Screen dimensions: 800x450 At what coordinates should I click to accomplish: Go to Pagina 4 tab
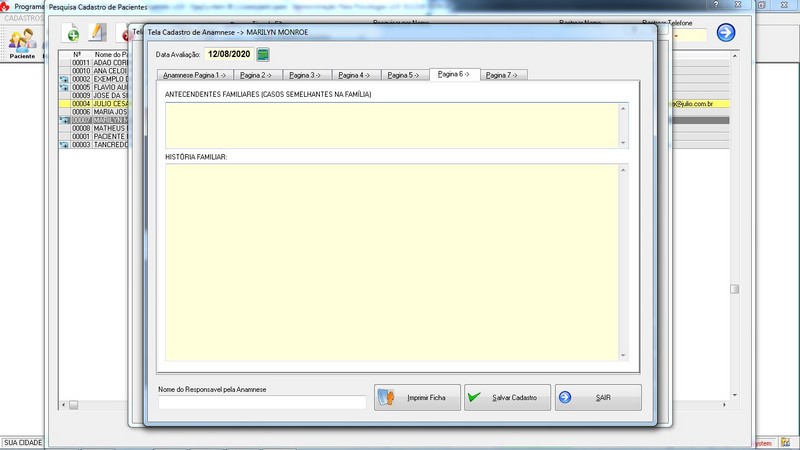pyautogui.click(x=354, y=75)
